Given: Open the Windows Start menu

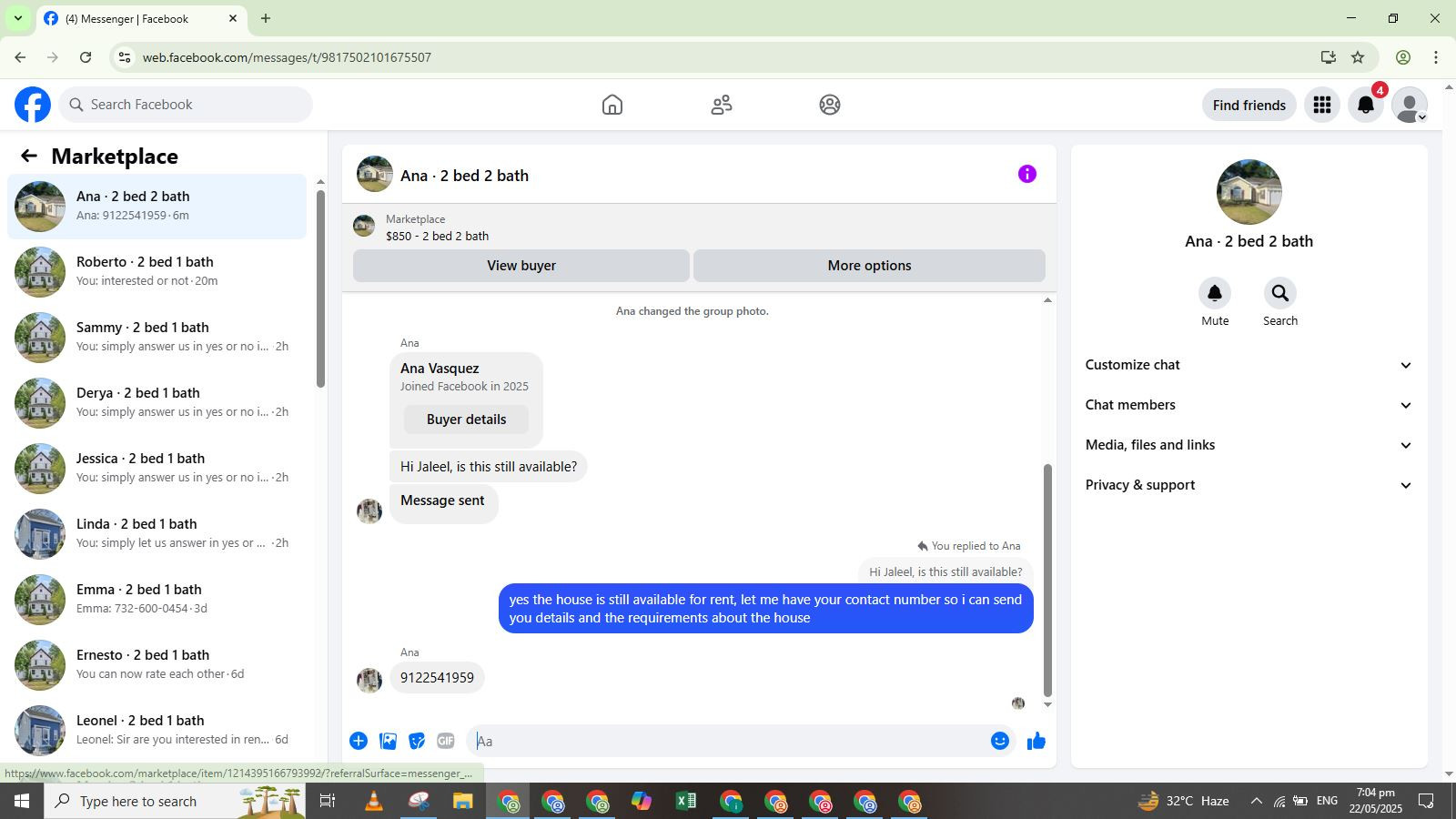Looking at the screenshot, I should coord(22,801).
